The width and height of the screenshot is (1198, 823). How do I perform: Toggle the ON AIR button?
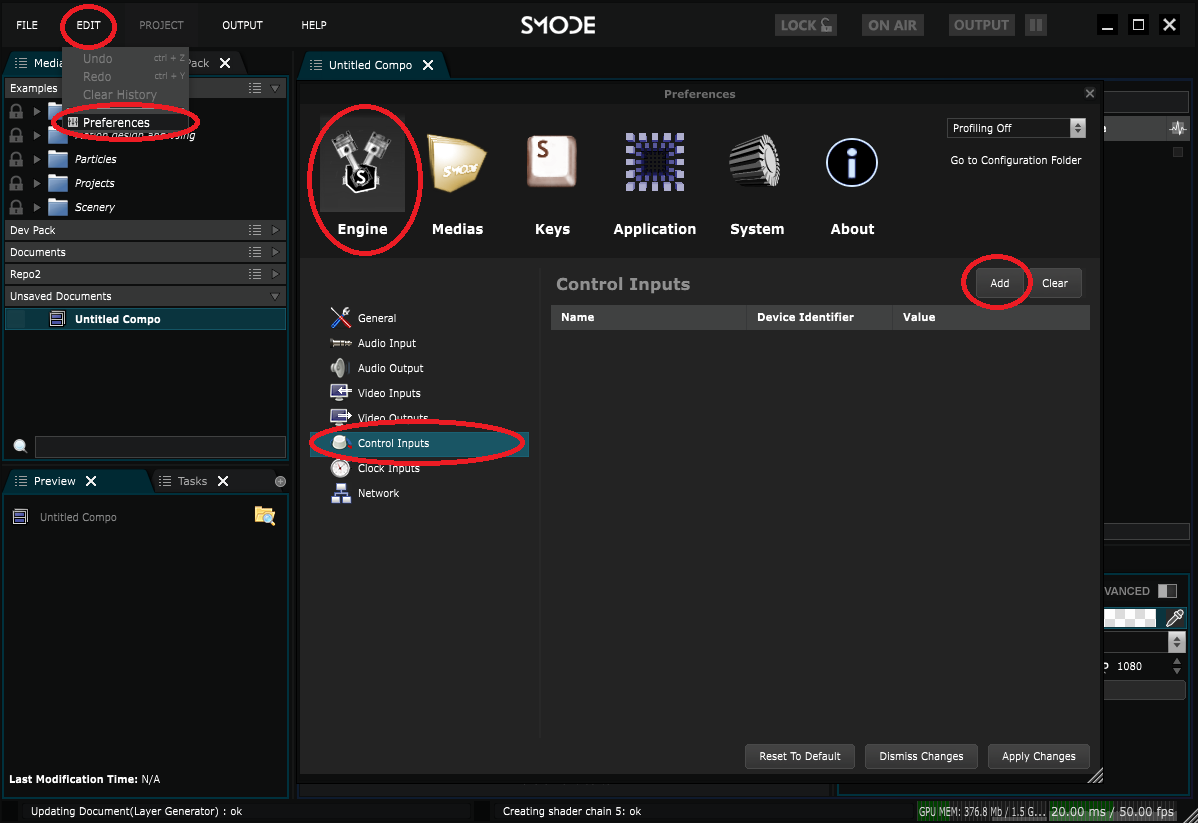[892, 25]
